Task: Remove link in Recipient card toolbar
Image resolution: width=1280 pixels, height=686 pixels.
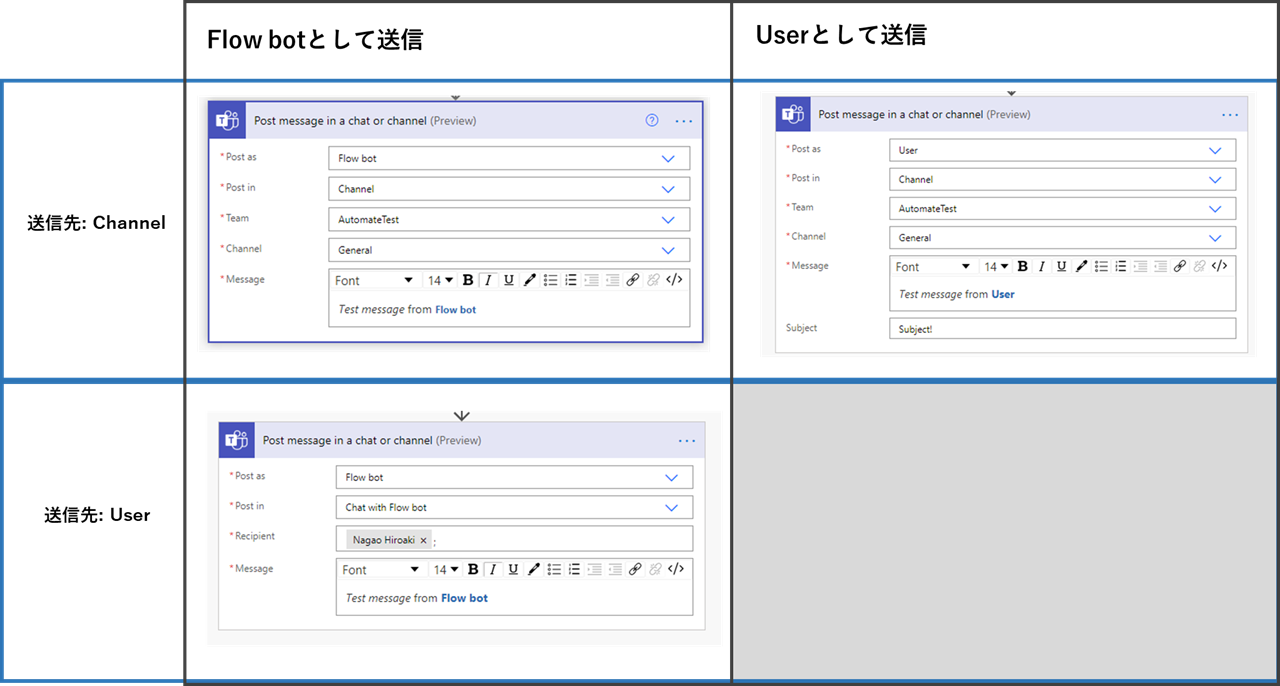Action: 655,569
